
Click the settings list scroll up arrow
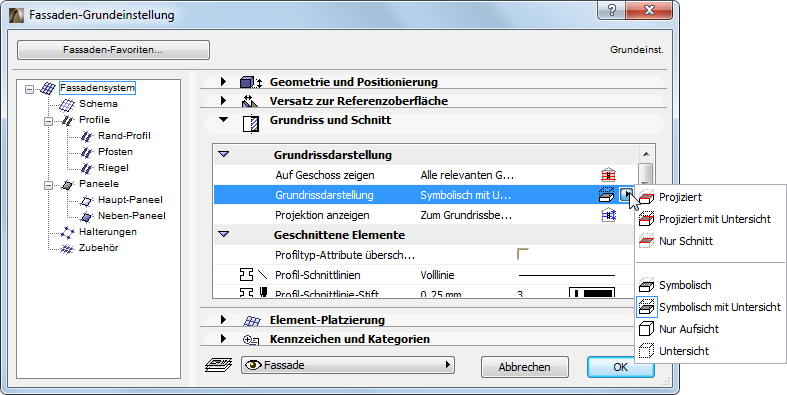click(x=646, y=154)
